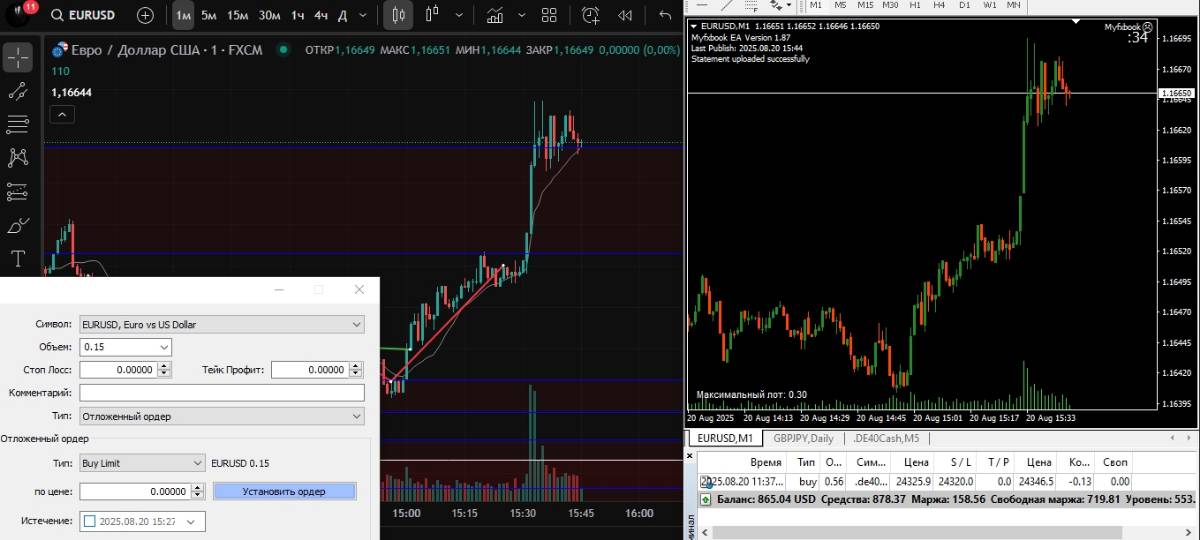This screenshot has height=540, width=1200.
Task: Start bar replay with rewind icon
Action: [625, 15]
